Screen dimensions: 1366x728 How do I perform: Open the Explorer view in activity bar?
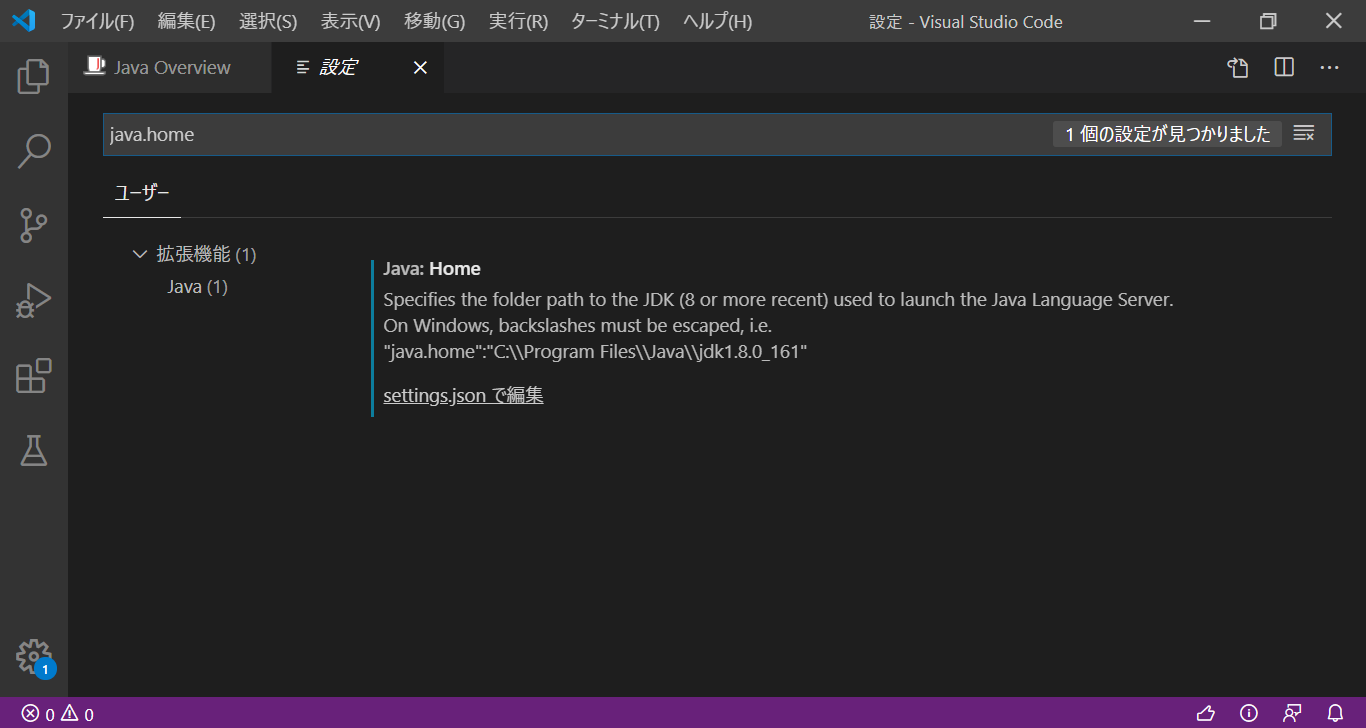[x=34, y=77]
